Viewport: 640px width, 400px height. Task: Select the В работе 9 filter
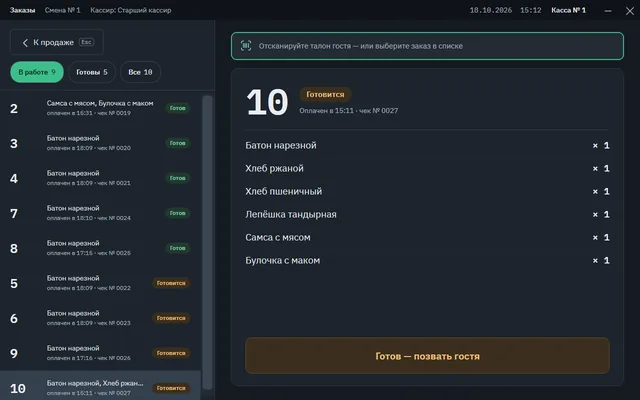(37, 72)
